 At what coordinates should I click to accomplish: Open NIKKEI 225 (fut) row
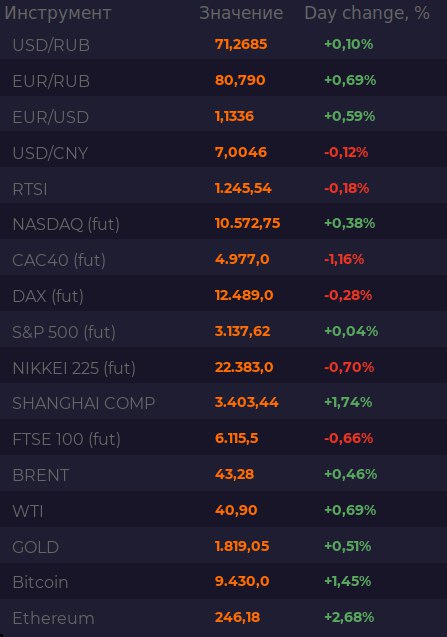(x=224, y=368)
